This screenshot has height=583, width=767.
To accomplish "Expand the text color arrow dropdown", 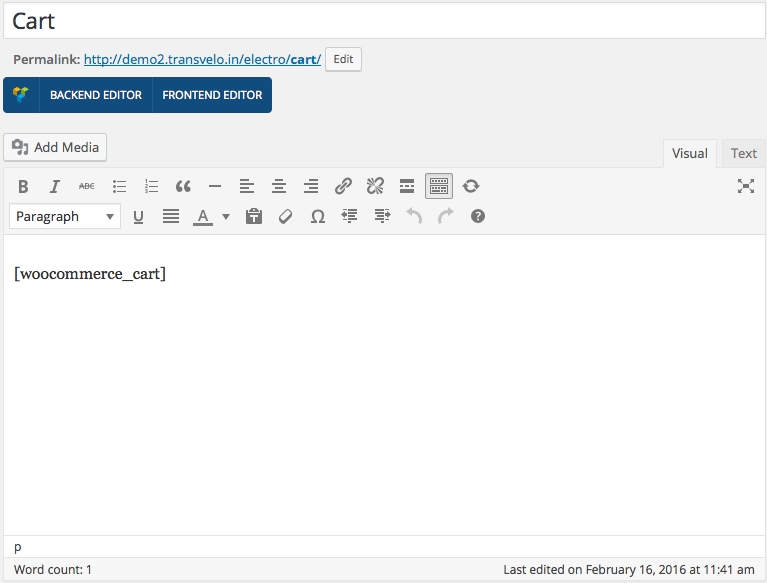I will 226,216.
